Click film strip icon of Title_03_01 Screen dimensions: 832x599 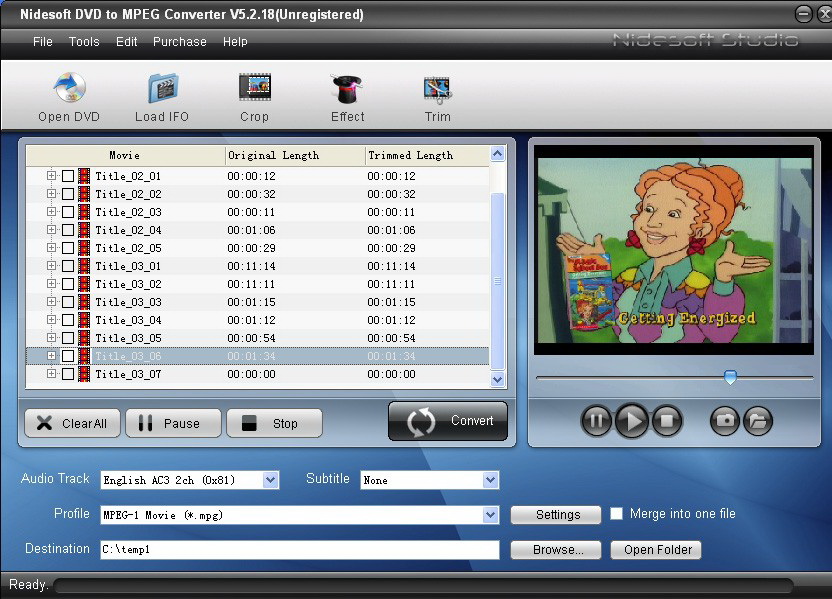[84, 266]
